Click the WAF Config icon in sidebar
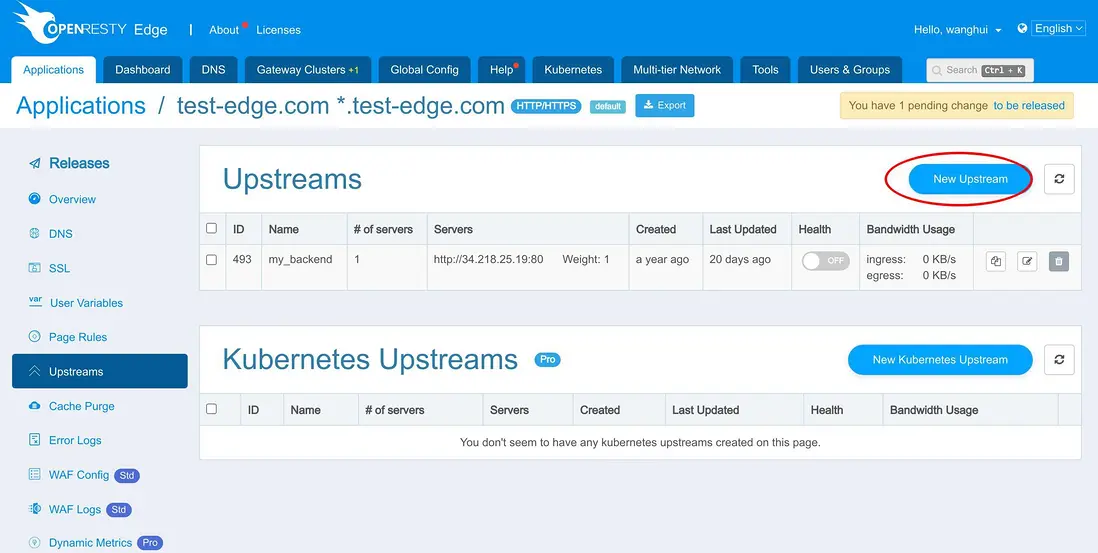Screen dimensions: 1098x553 (x=34, y=475)
